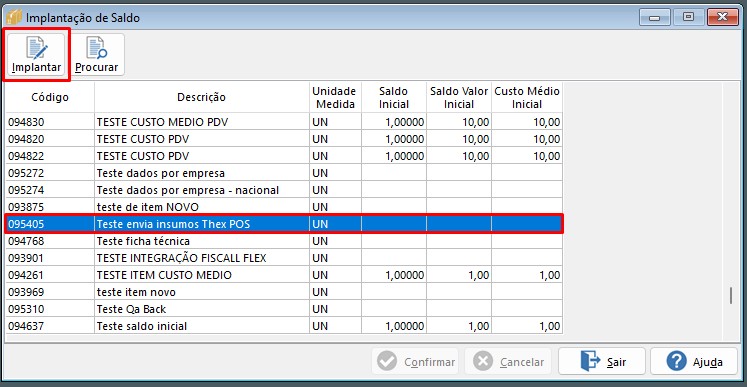Maximize the Implantação de Saldo window
The width and height of the screenshot is (747, 387).
click(688, 17)
